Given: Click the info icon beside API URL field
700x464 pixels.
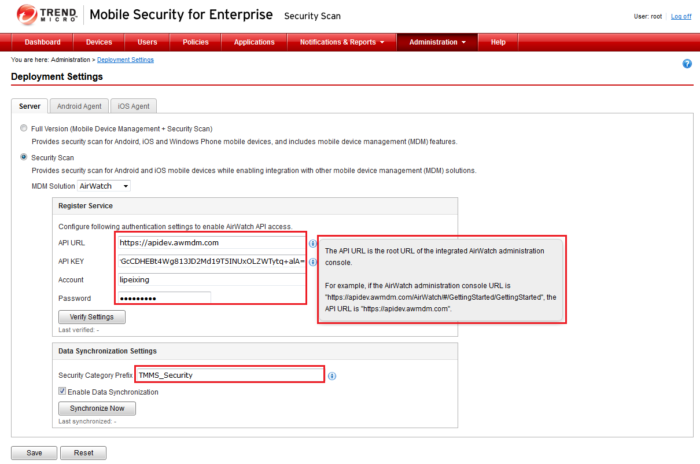Looking at the screenshot, I should click(312, 243).
